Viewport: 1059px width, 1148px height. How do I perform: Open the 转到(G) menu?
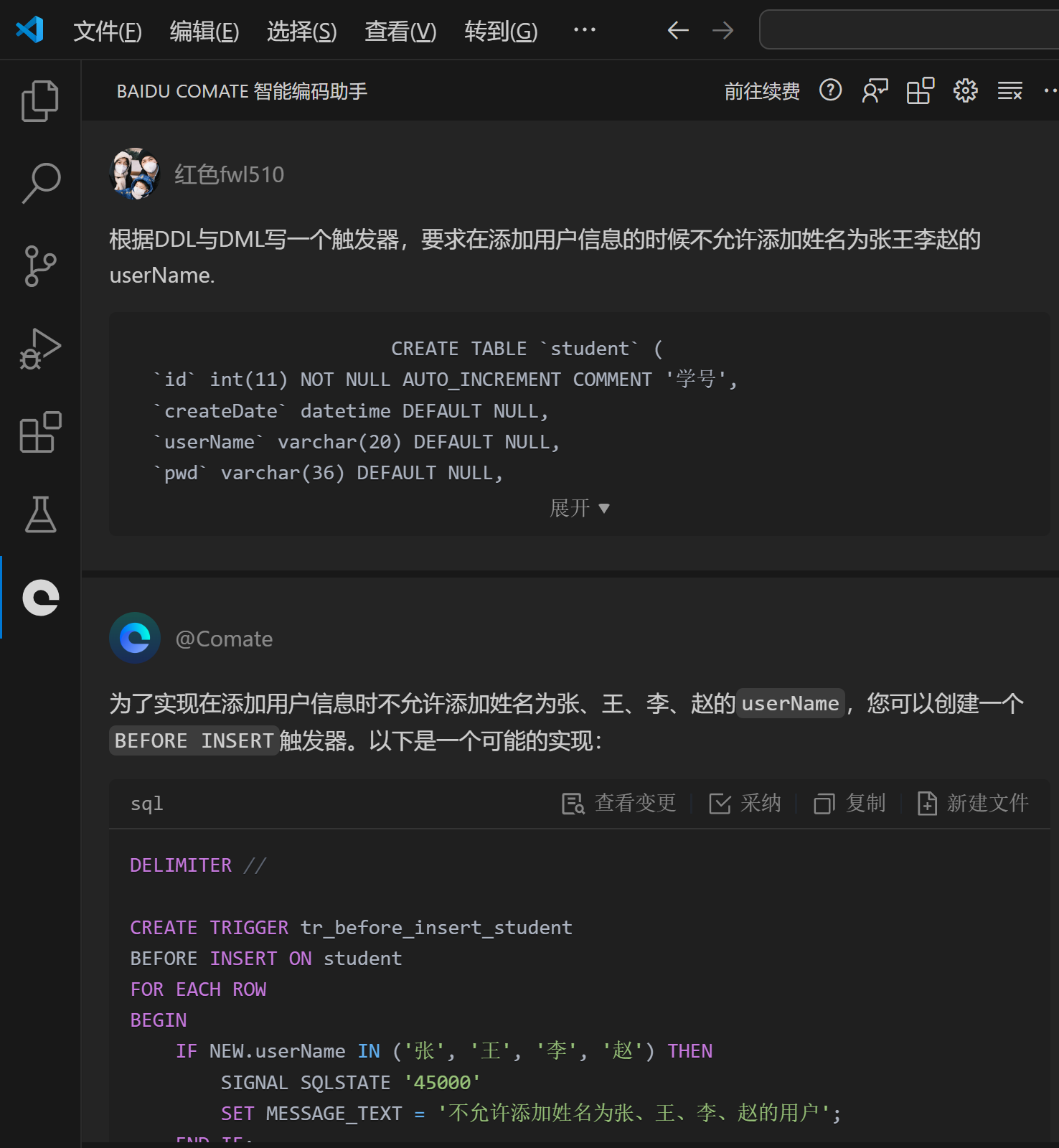[x=501, y=31]
